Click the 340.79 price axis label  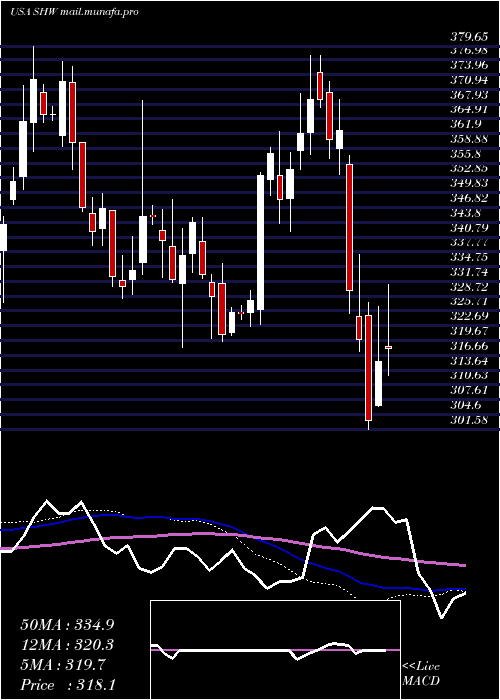[x=468, y=228]
